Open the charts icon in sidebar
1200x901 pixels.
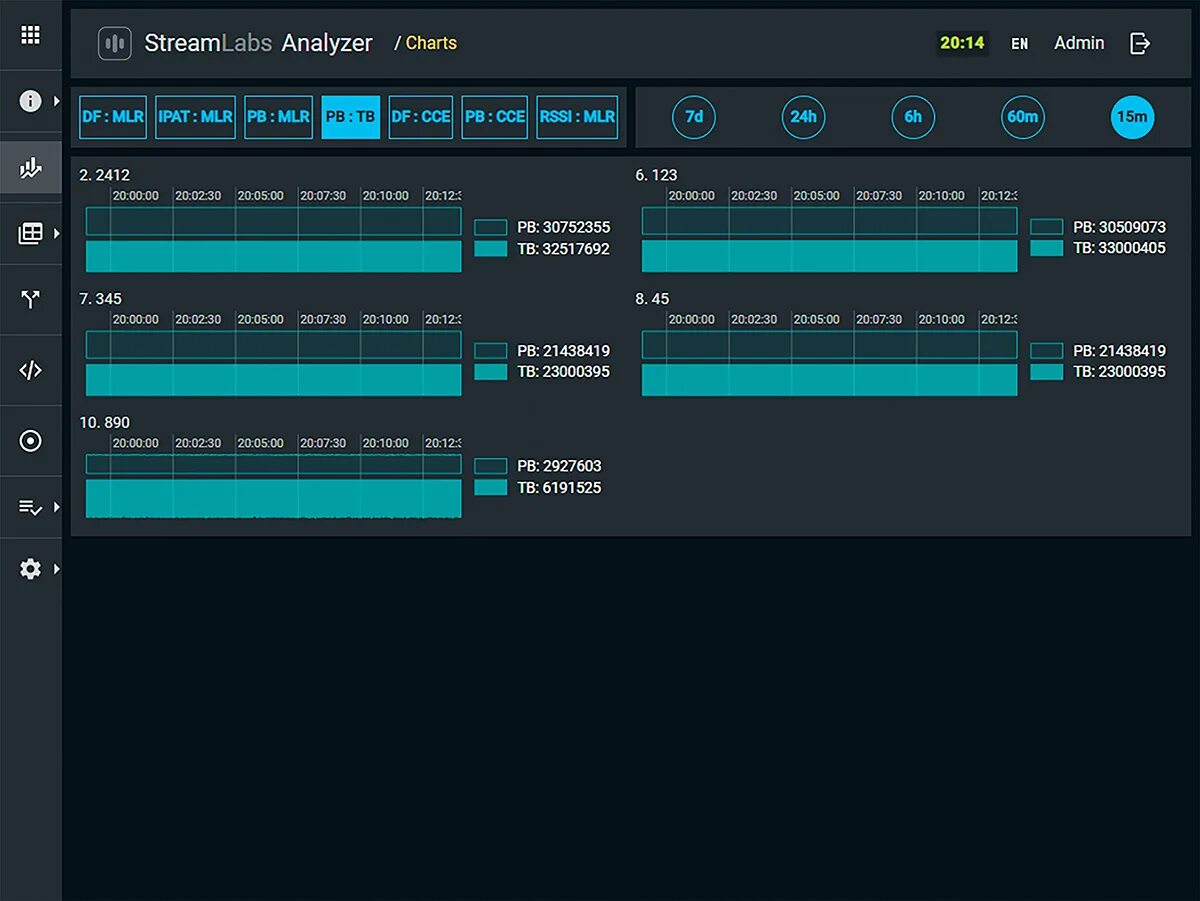point(30,168)
